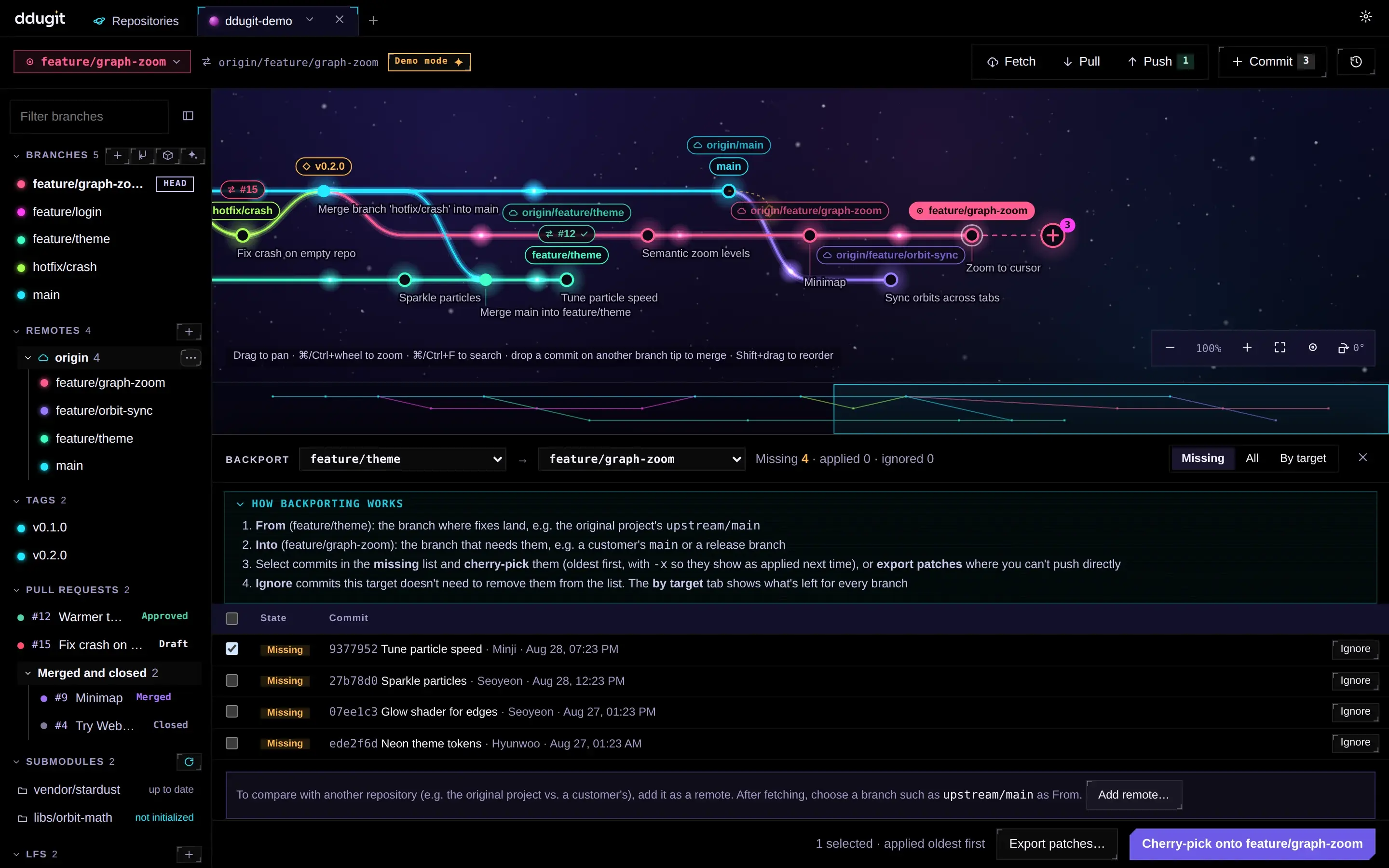
Task: Collapse the Pull Requests section
Action: tap(72, 590)
